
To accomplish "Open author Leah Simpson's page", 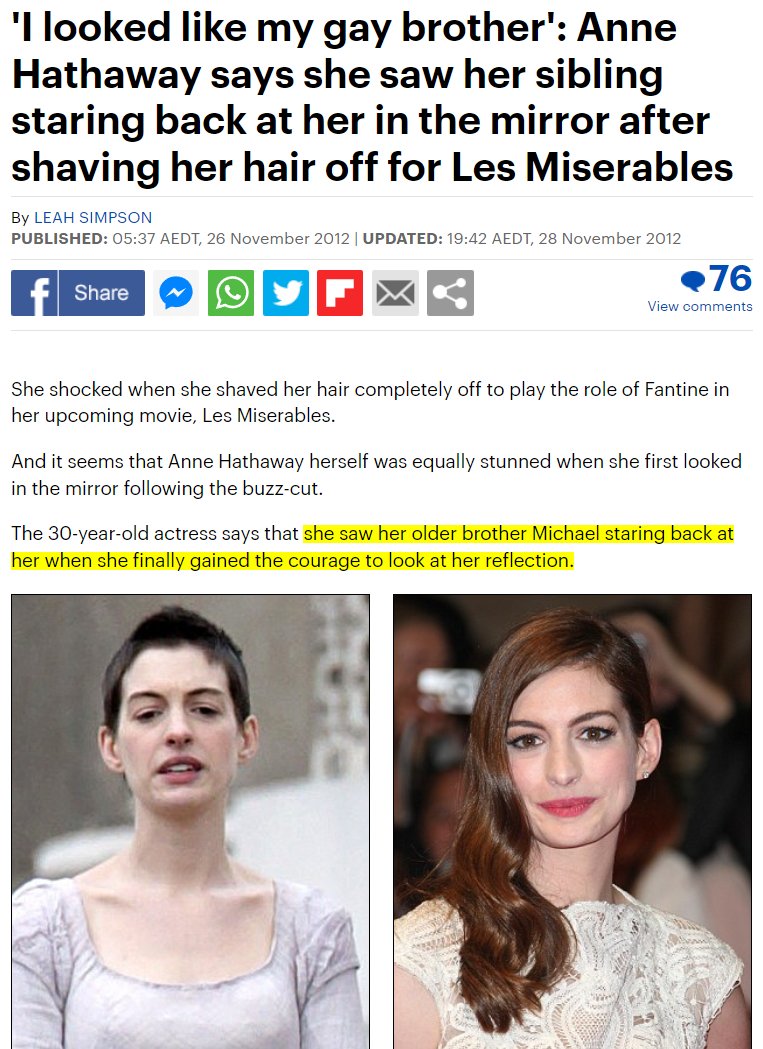I will coord(93,217).
